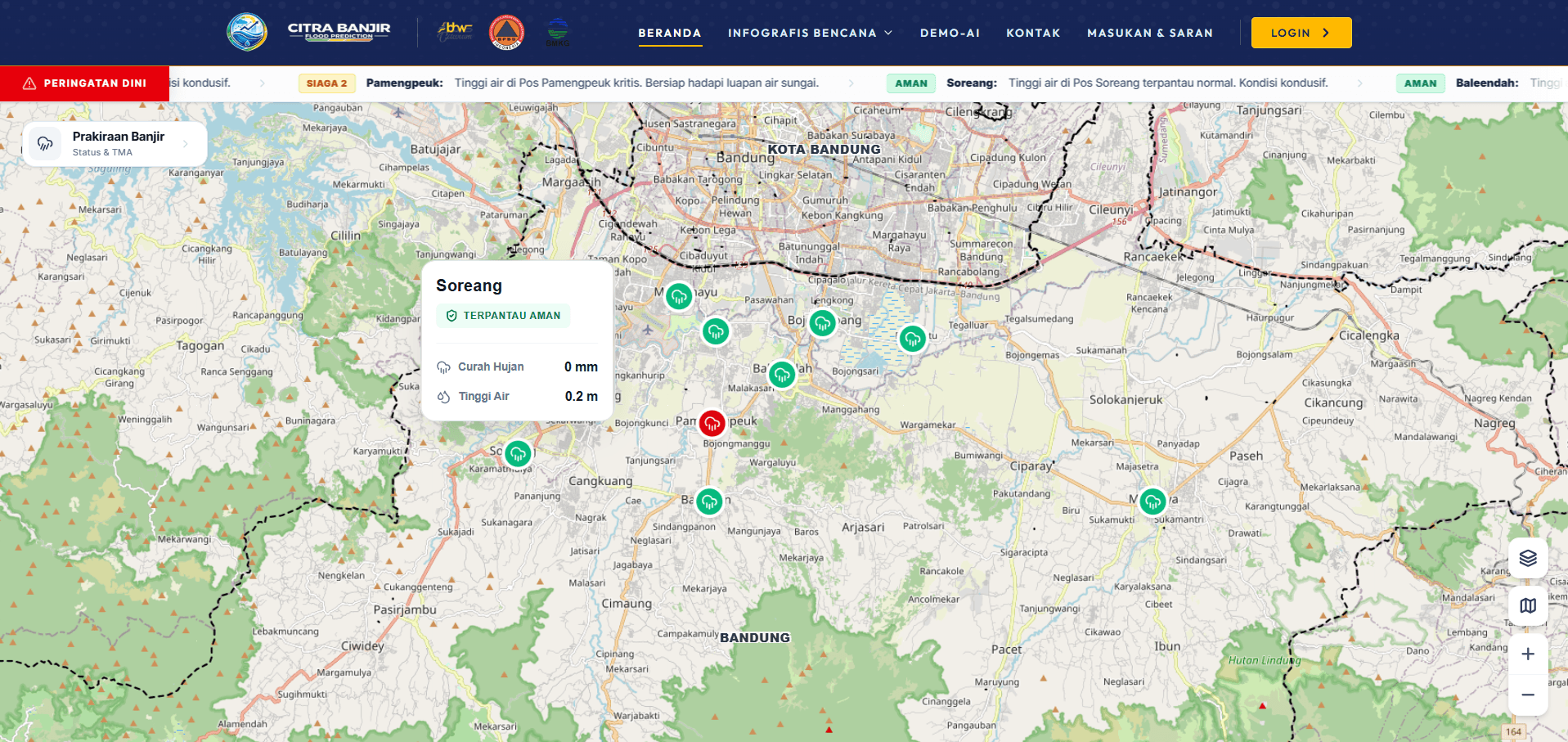Select the green station marker at Margahayu

(679, 296)
